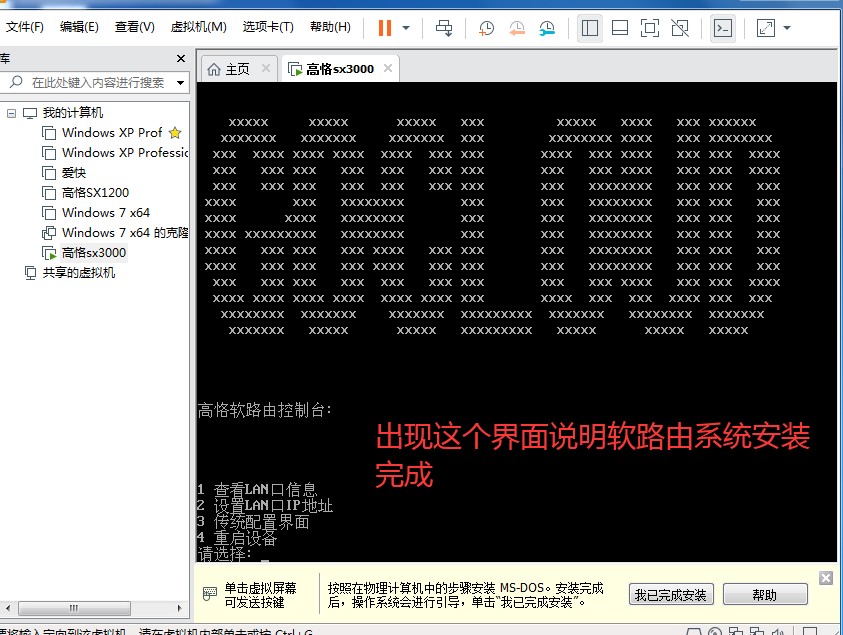
Task: Open the snapshot manager icon
Action: point(547,28)
